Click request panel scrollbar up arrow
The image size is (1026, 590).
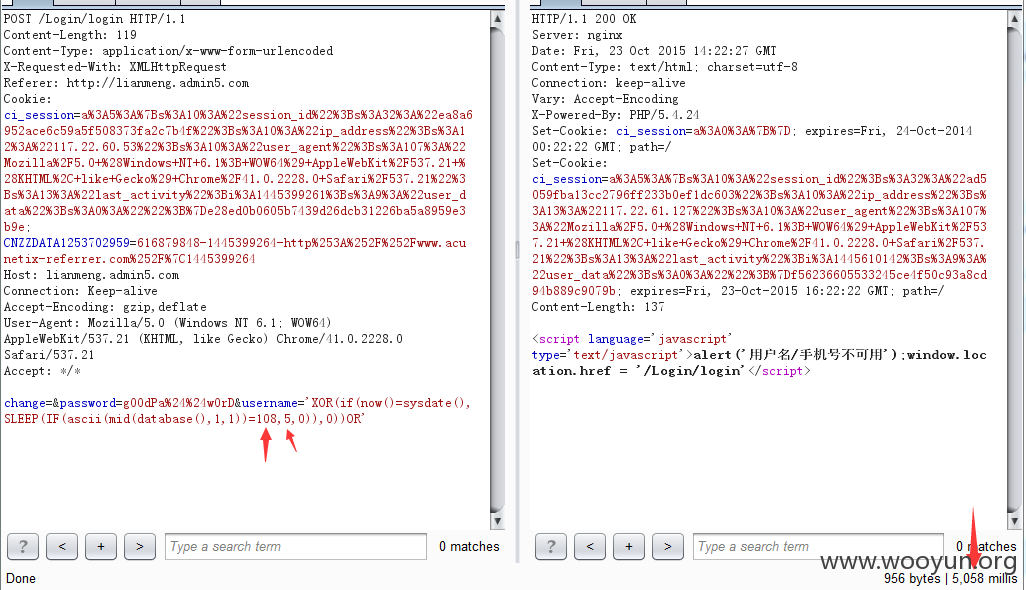(497, 18)
